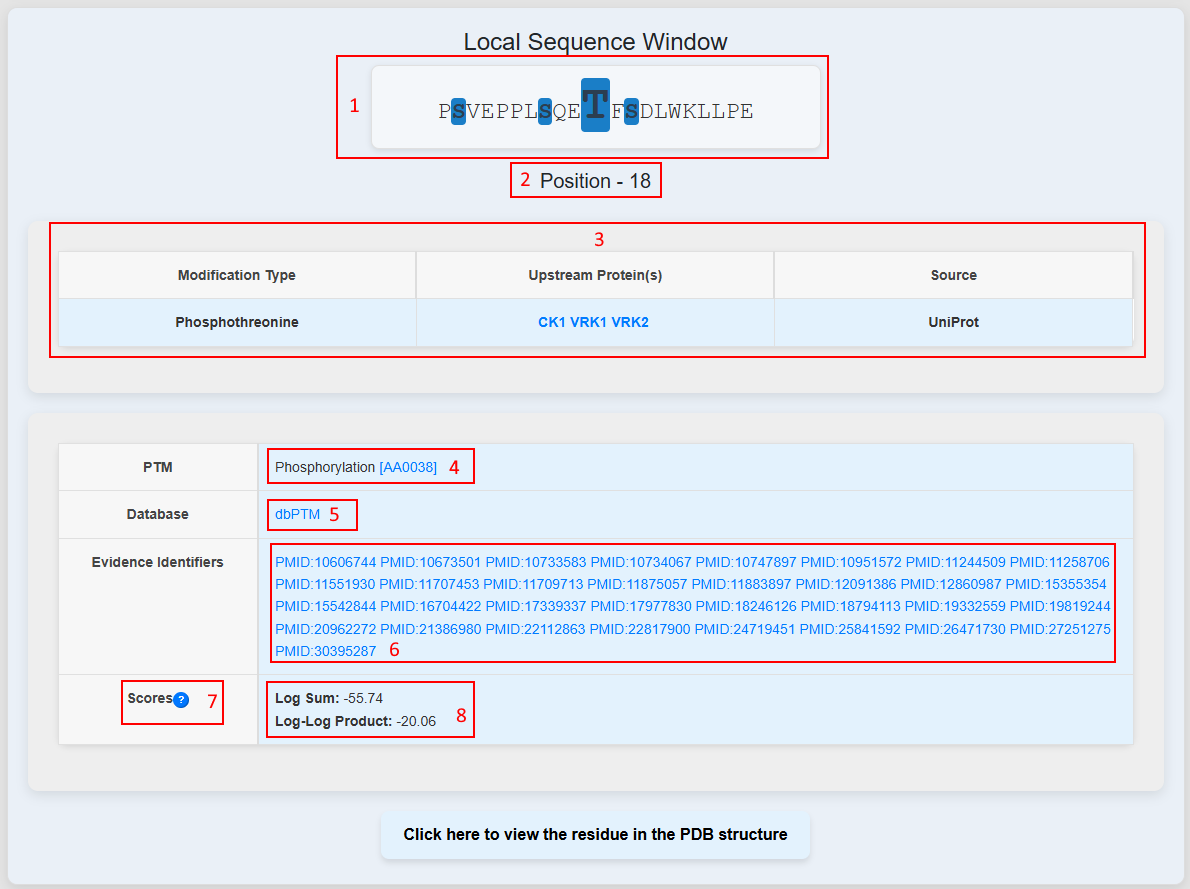Follow the PMID:22112863 reference

(x=534, y=629)
